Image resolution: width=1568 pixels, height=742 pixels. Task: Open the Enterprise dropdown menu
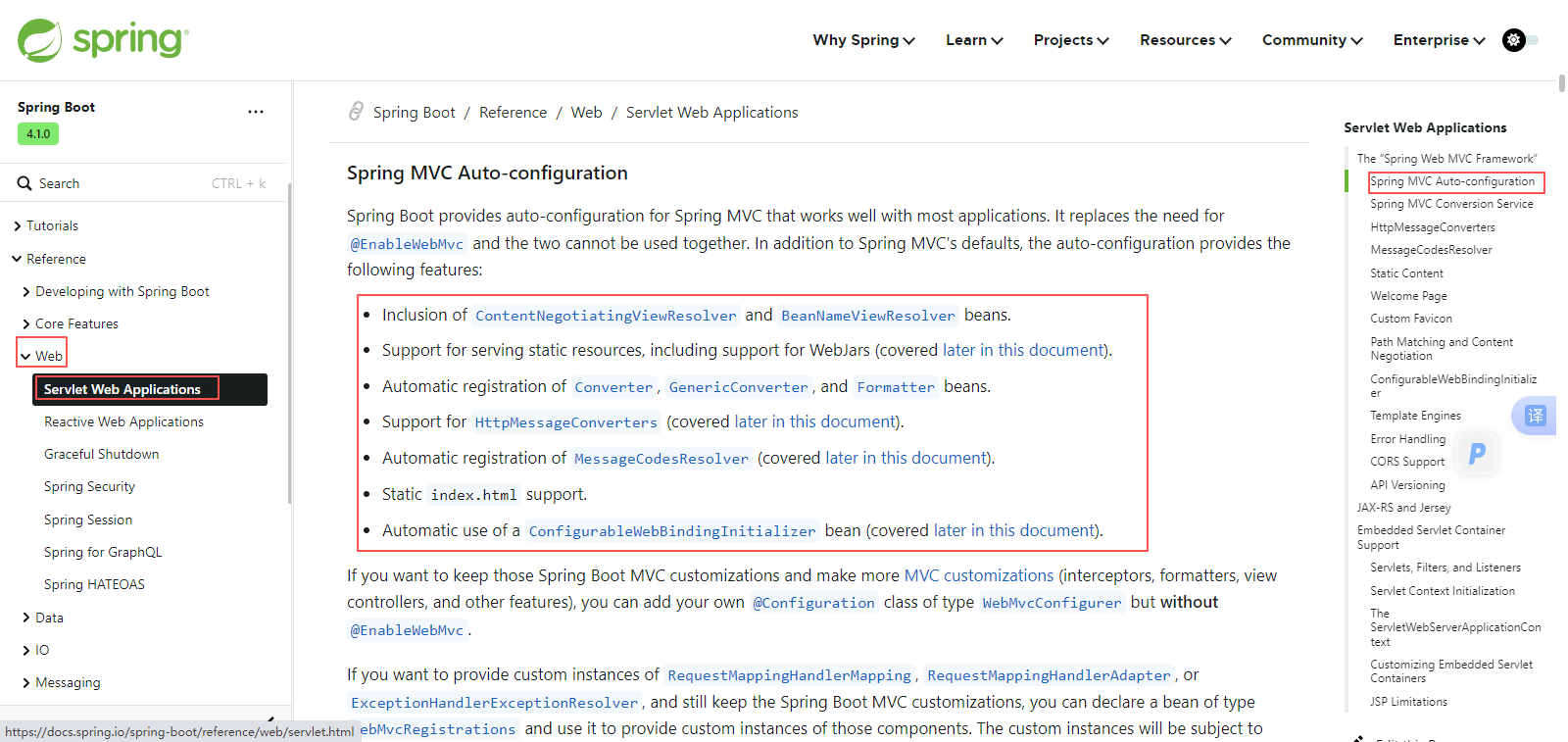[1439, 40]
